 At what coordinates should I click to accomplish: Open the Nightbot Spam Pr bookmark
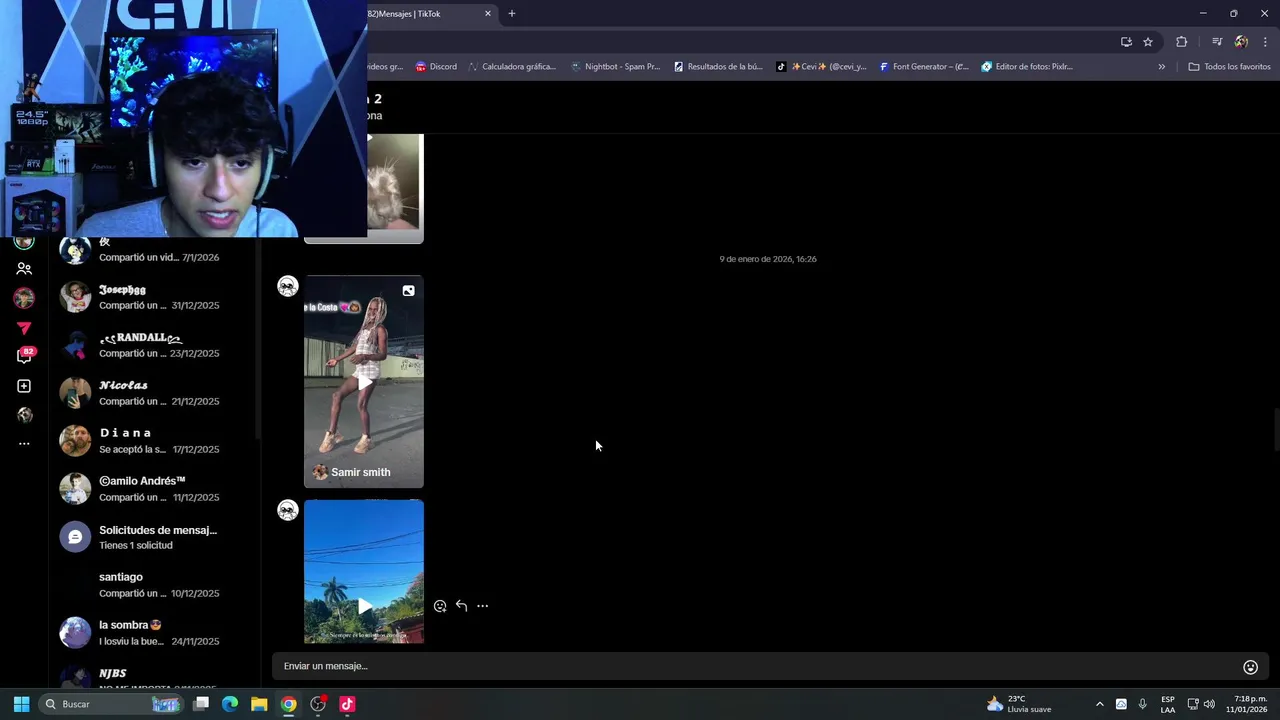(x=615, y=67)
